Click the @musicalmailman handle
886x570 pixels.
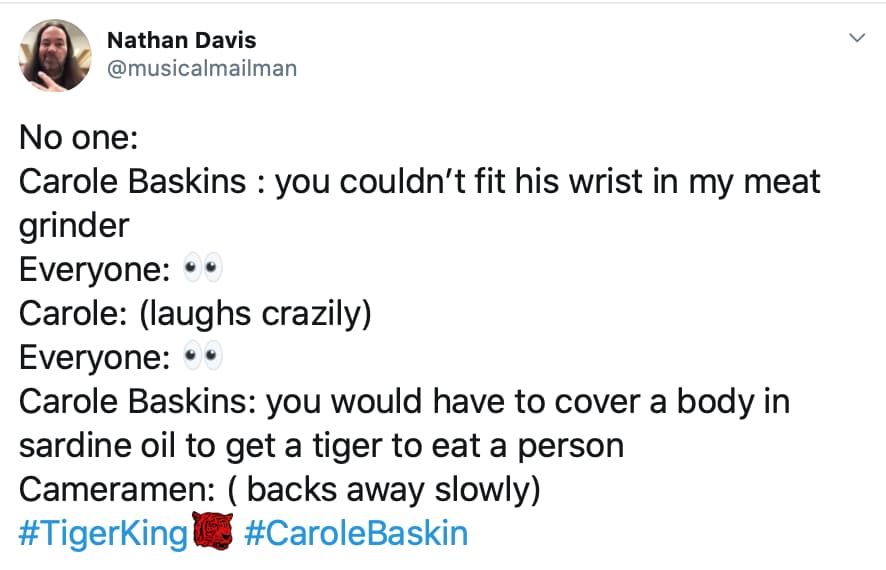[201, 69]
